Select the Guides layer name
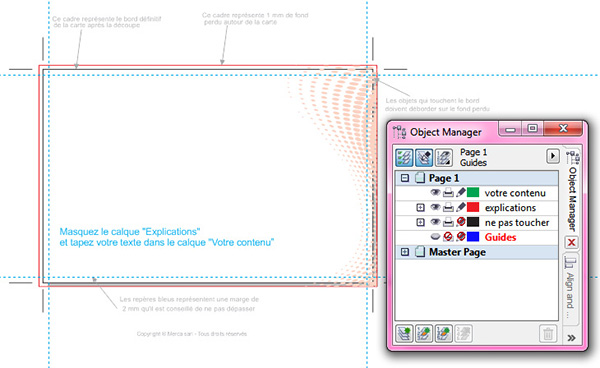 [x=501, y=237]
